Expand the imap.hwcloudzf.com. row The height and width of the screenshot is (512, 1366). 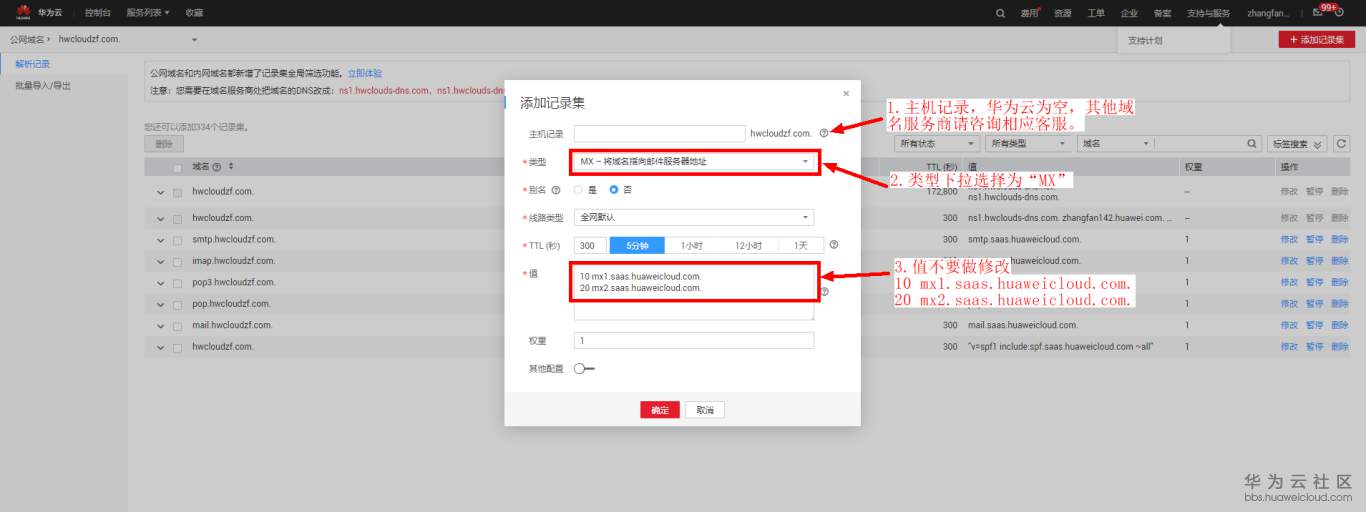coord(160,261)
